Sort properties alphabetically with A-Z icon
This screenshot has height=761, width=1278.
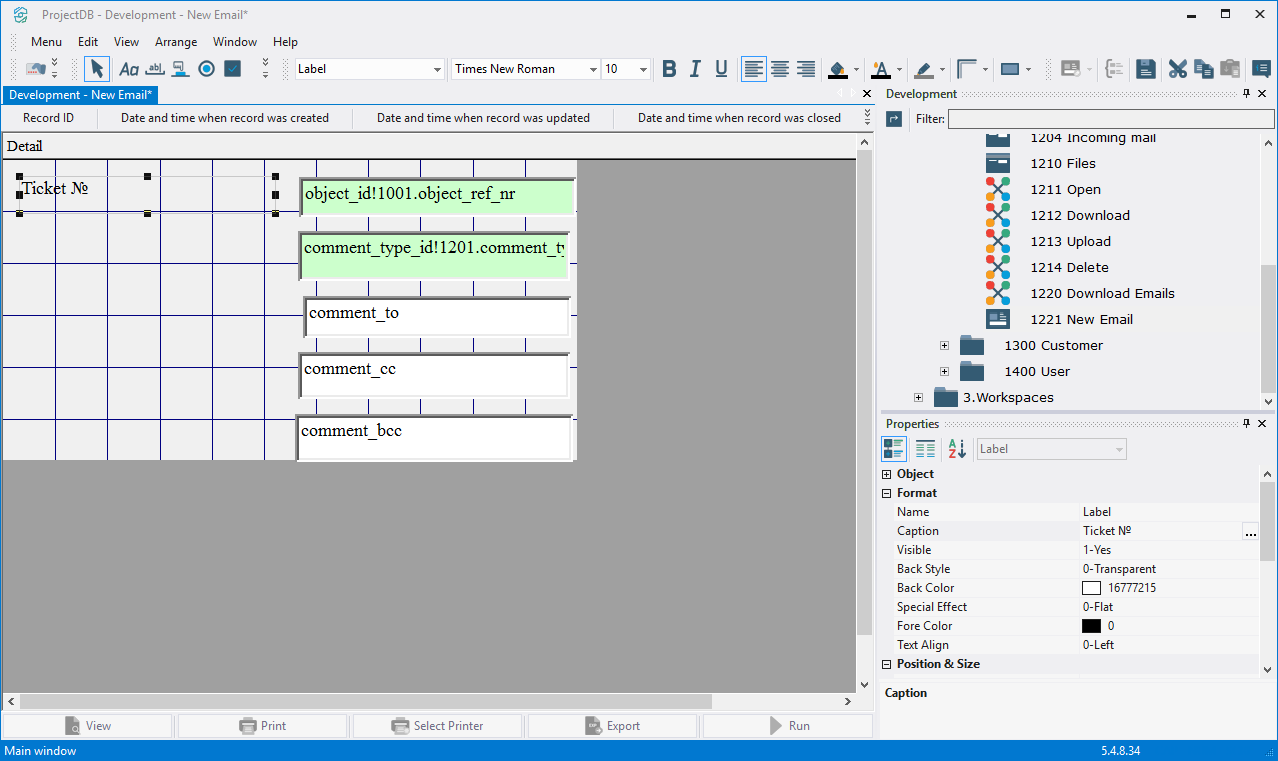click(x=957, y=449)
